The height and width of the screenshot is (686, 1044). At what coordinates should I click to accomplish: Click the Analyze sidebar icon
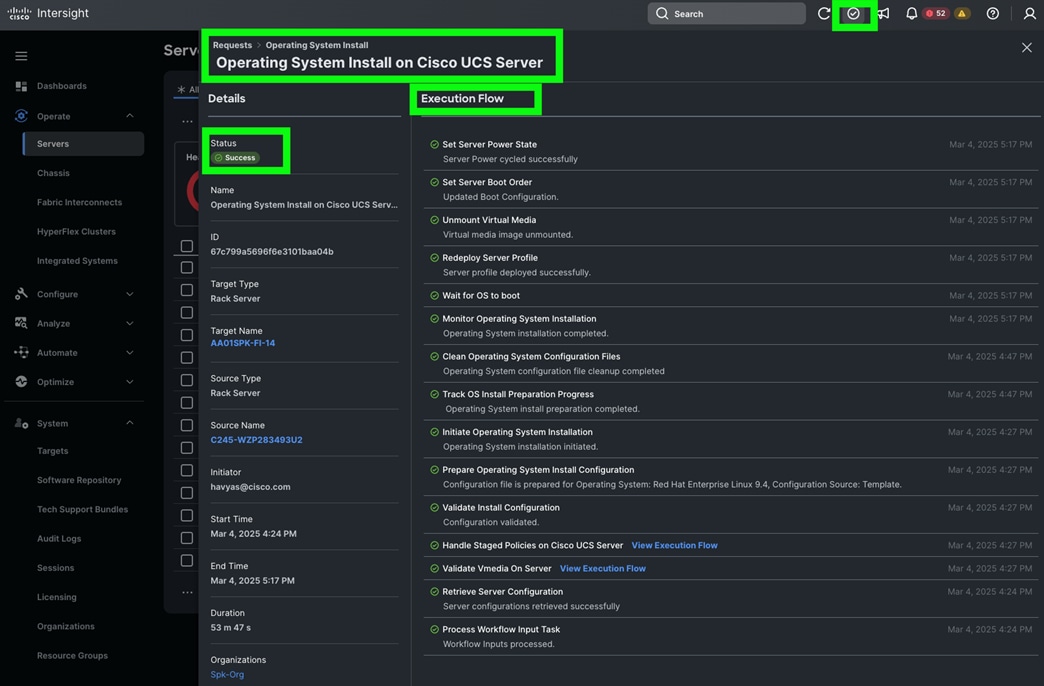click(21, 323)
